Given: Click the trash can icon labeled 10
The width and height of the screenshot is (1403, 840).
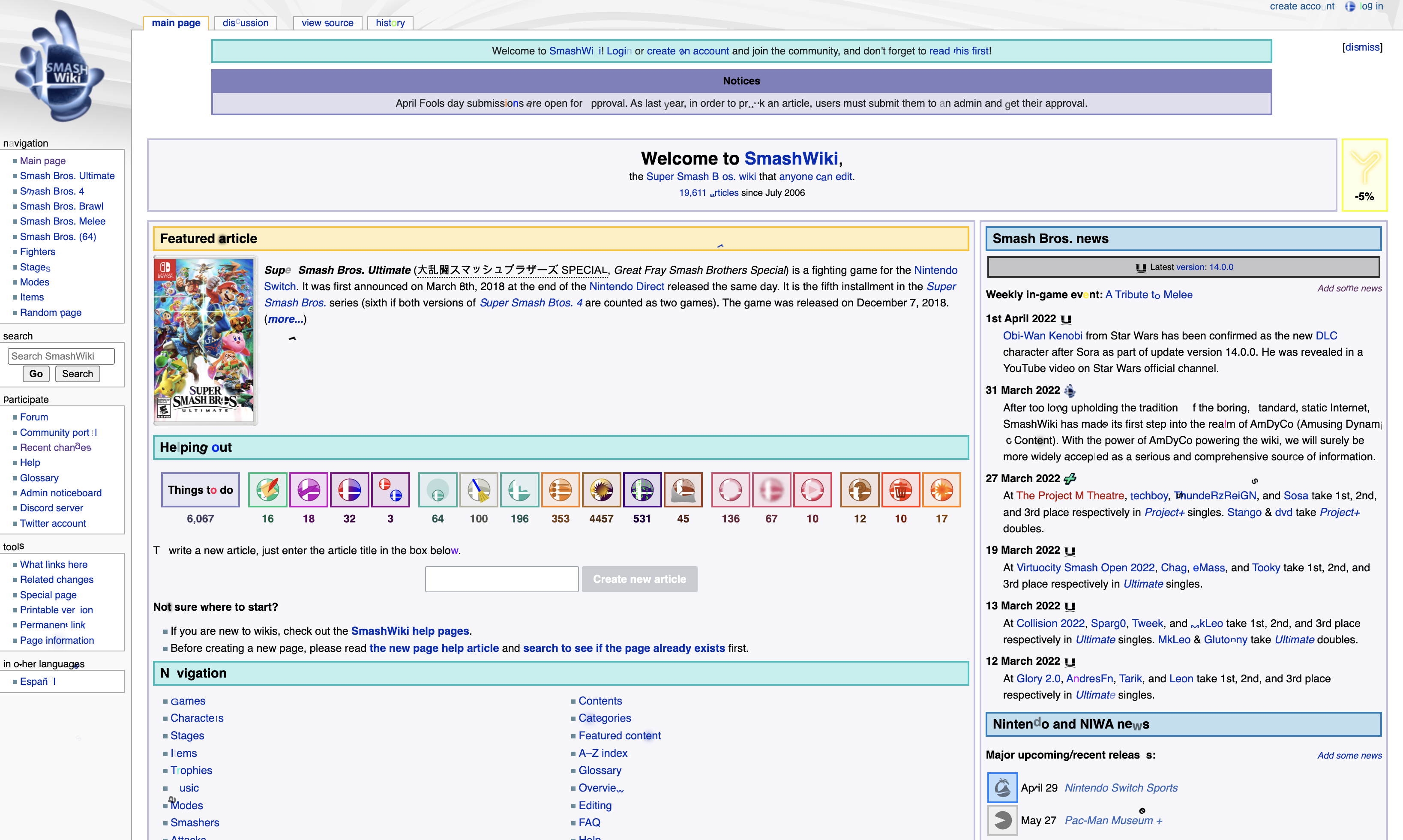Looking at the screenshot, I should (x=900, y=489).
